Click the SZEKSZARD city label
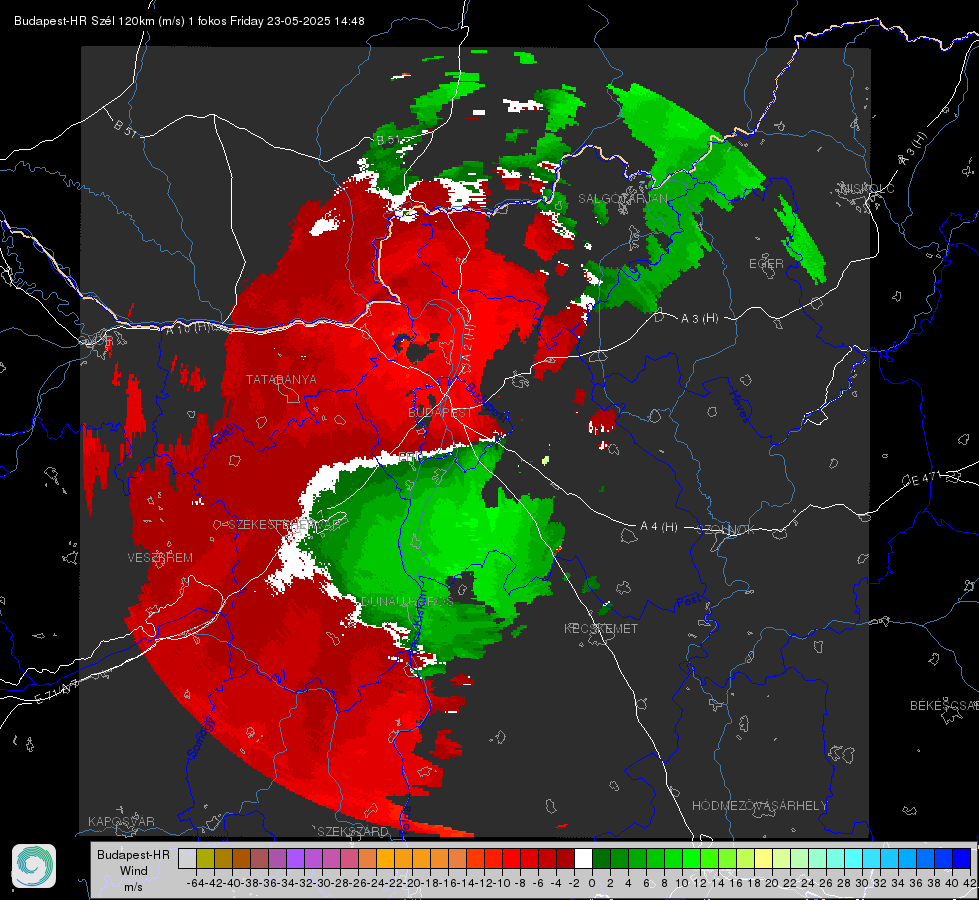The image size is (979, 900). pos(353,831)
